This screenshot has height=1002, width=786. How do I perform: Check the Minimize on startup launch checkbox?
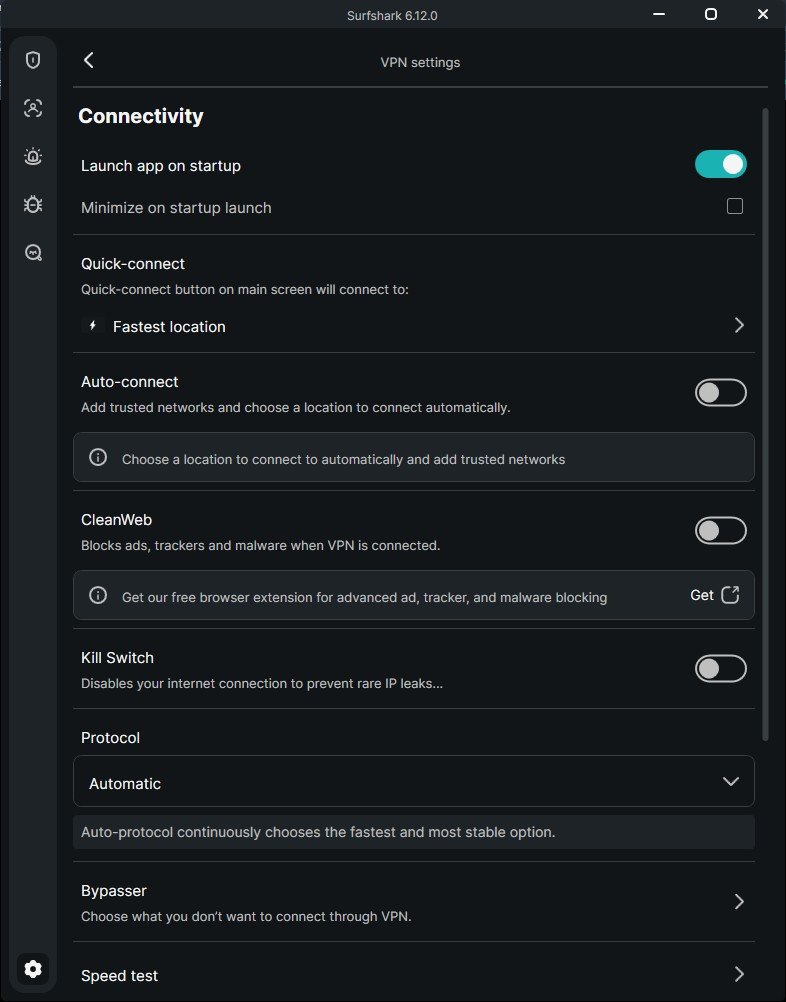point(735,206)
